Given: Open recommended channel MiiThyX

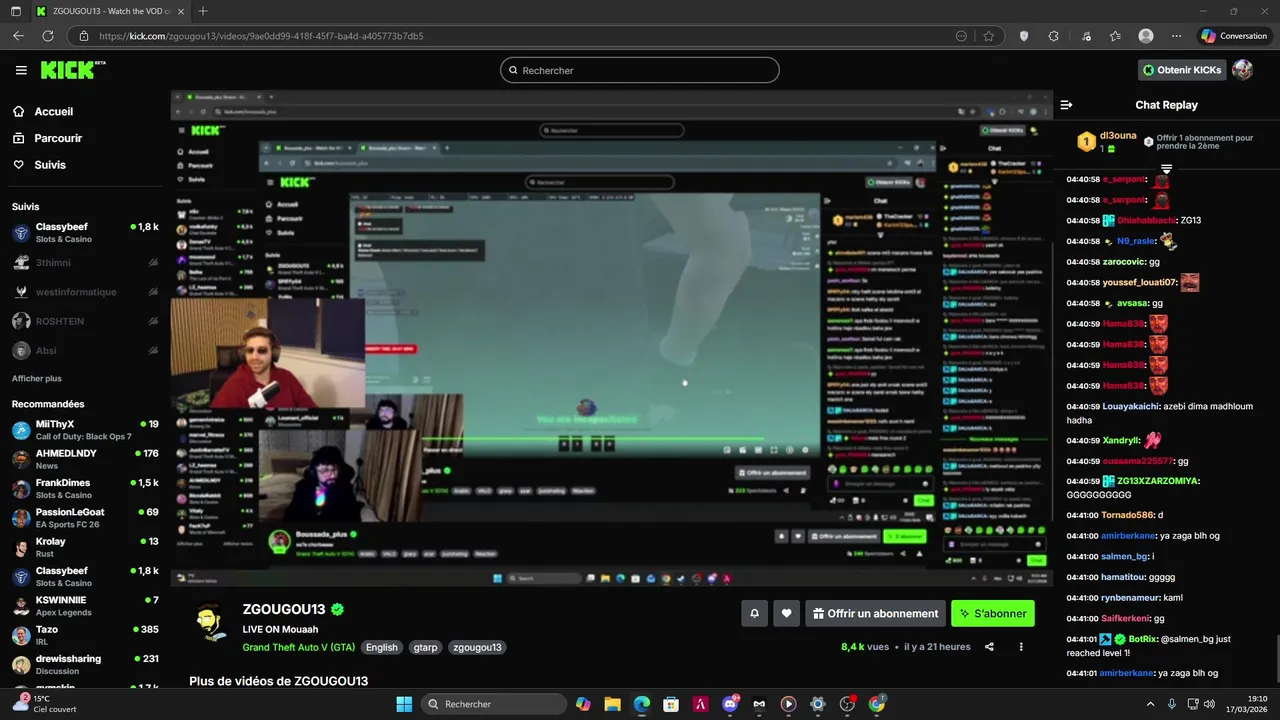Looking at the screenshot, I should coord(85,430).
